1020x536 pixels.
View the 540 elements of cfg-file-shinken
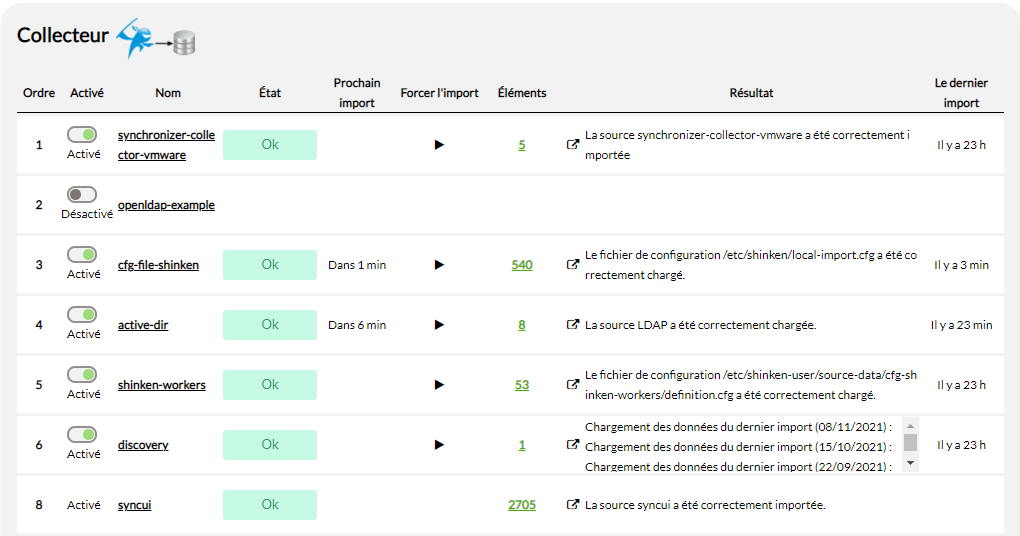521,265
